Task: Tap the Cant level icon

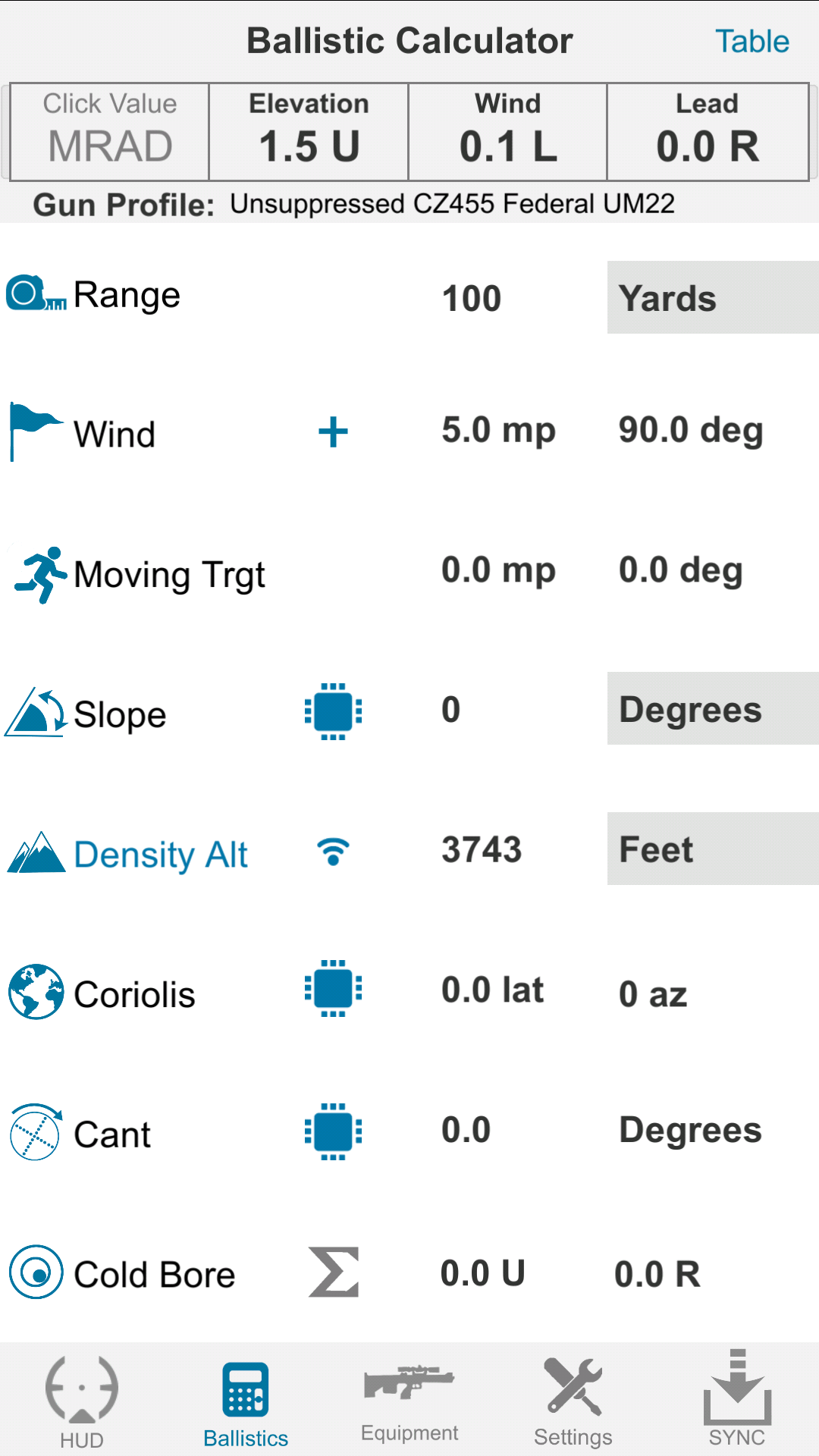Action: [x=36, y=1131]
